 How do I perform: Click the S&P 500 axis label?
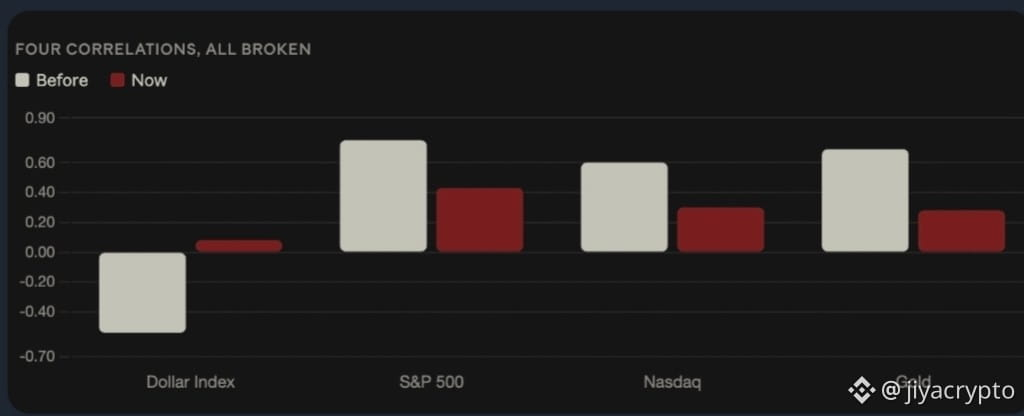click(x=432, y=382)
